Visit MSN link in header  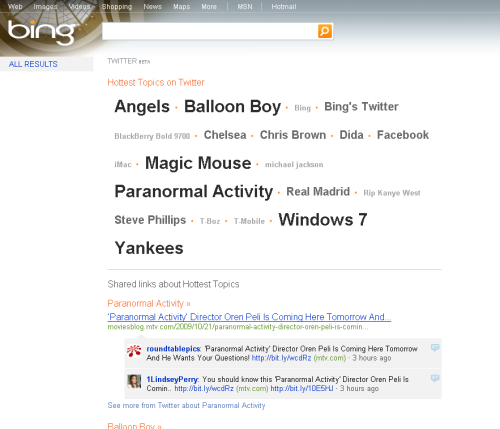click(245, 7)
